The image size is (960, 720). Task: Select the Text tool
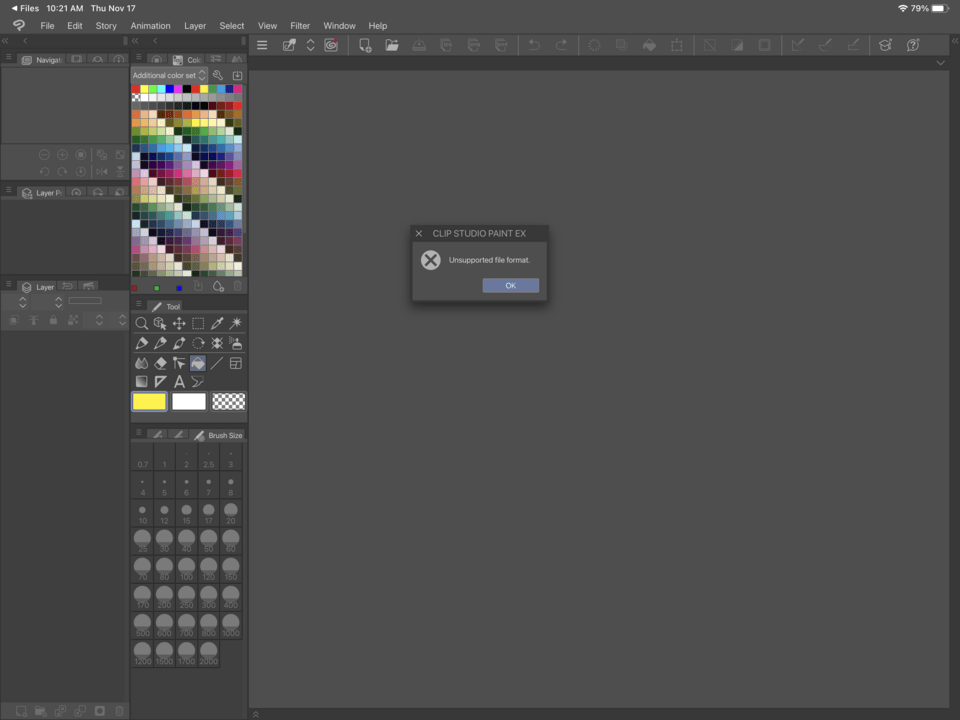pos(179,381)
